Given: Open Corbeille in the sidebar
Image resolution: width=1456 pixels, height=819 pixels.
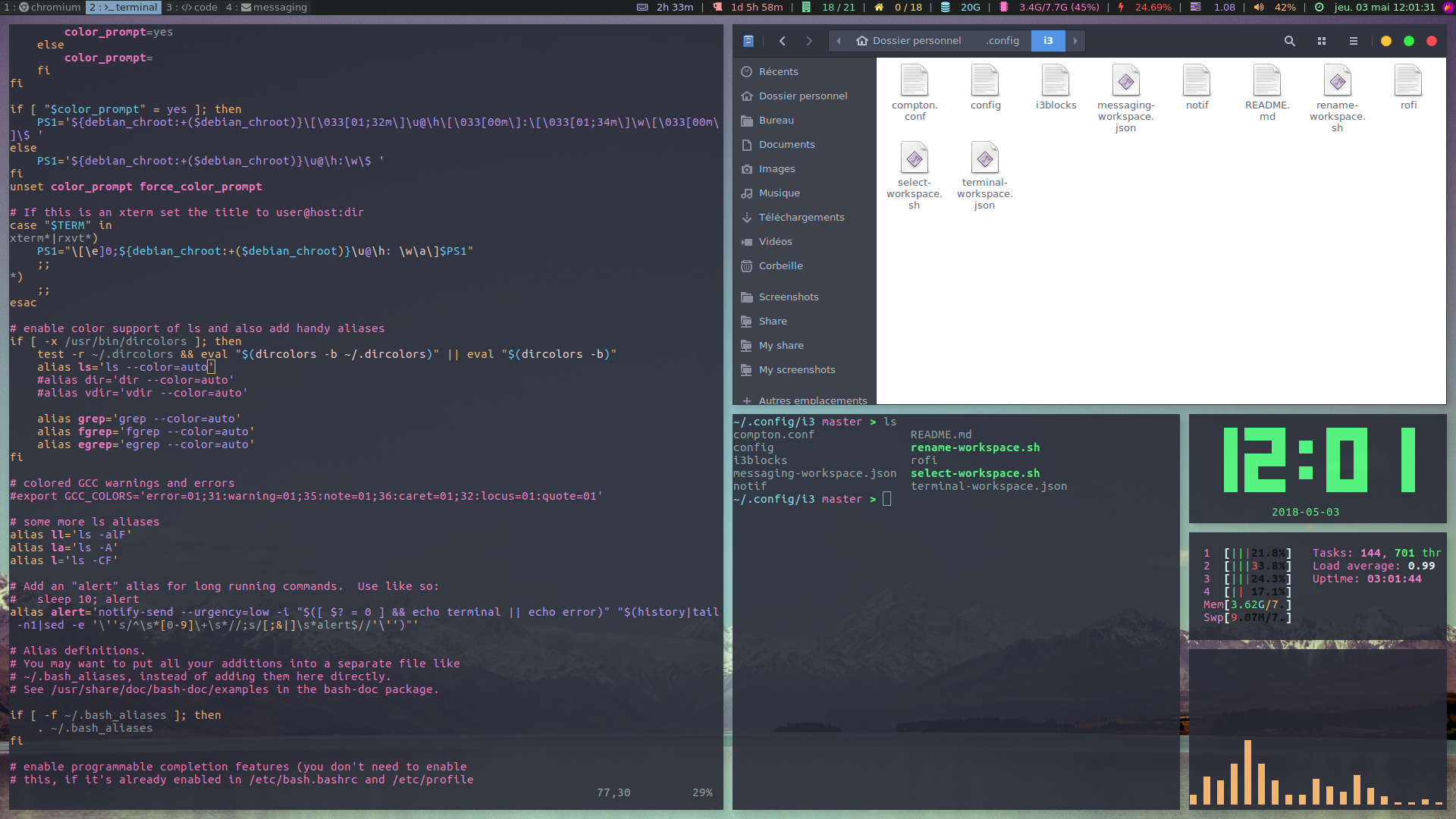Looking at the screenshot, I should pyautogui.click(x=805, y=265).
